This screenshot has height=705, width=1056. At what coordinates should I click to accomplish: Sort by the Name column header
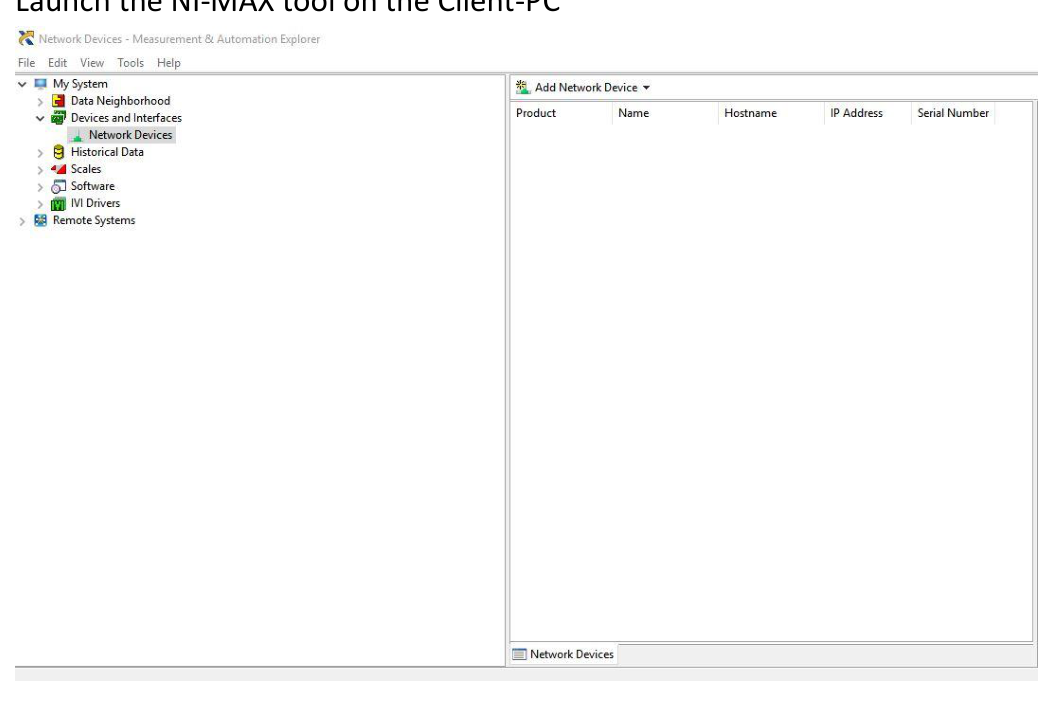pos(665,113)
